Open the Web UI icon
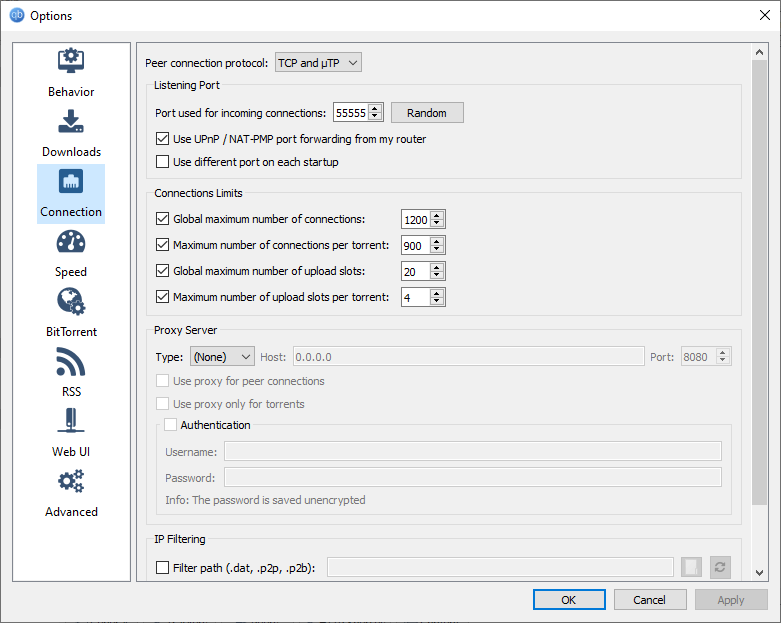This screenshot has height=623, width=781. [x=71, y=421]
